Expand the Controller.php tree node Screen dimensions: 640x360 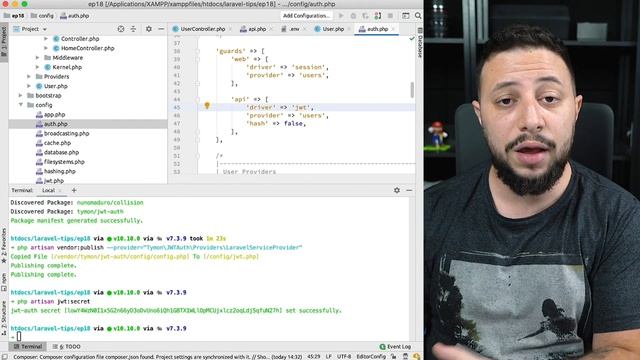46,39
